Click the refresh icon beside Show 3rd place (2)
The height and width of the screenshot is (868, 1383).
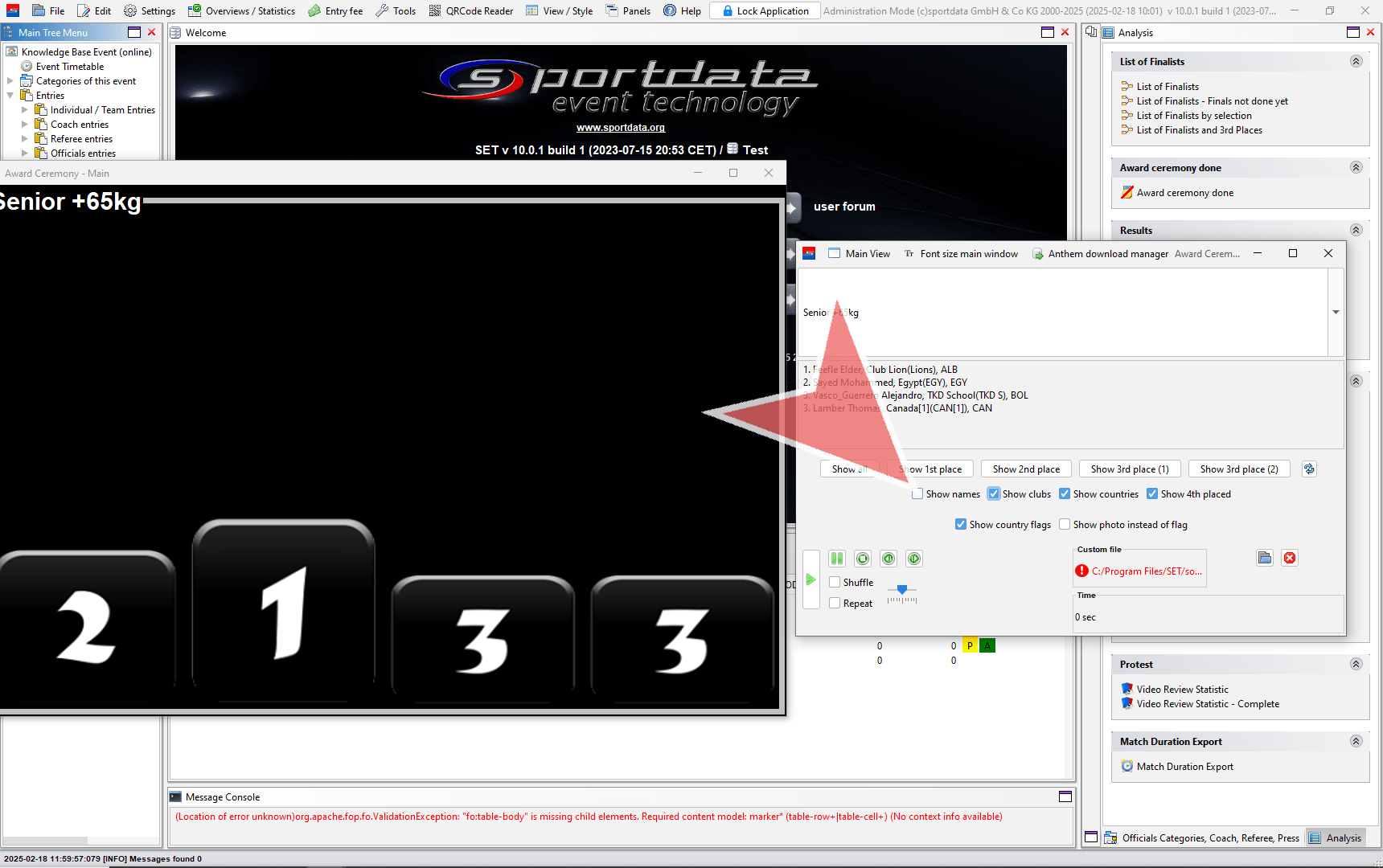click(x=1309, y=469)
